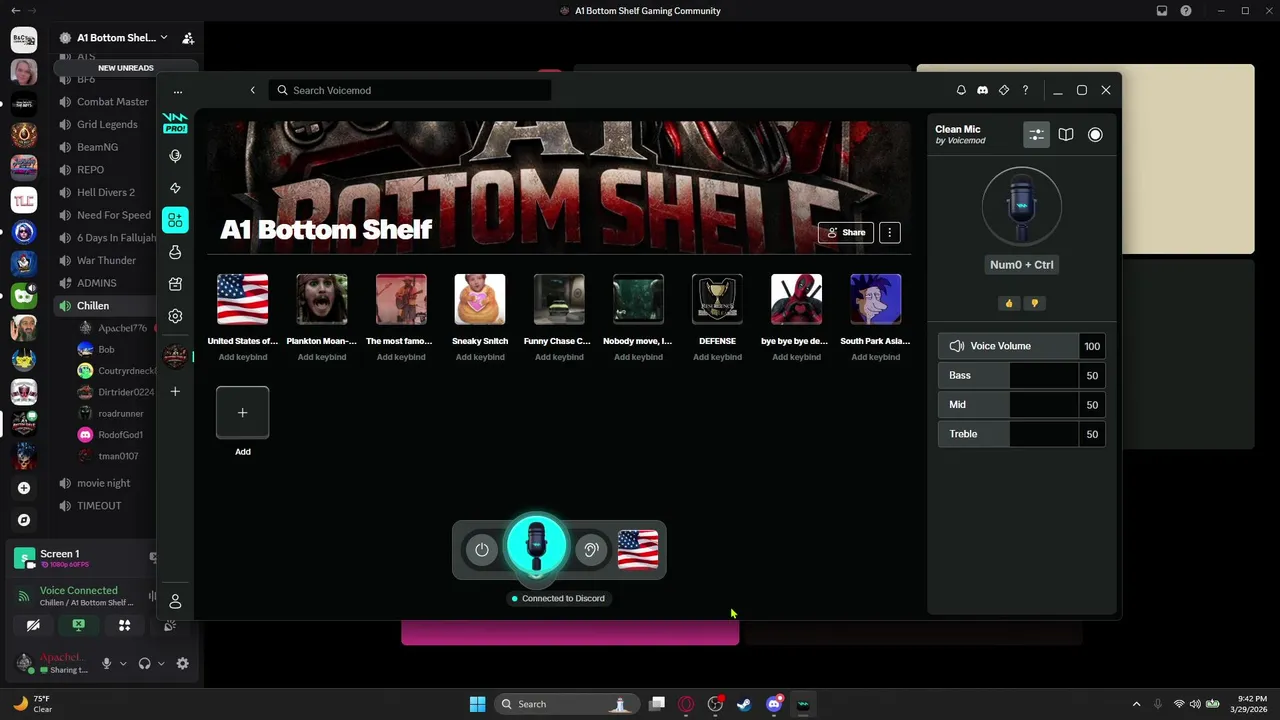The height and width of the screenshot is (720, 1280).
Task: Click NEW UNREADS pill in Discord
Action: (x=126, y=68)
